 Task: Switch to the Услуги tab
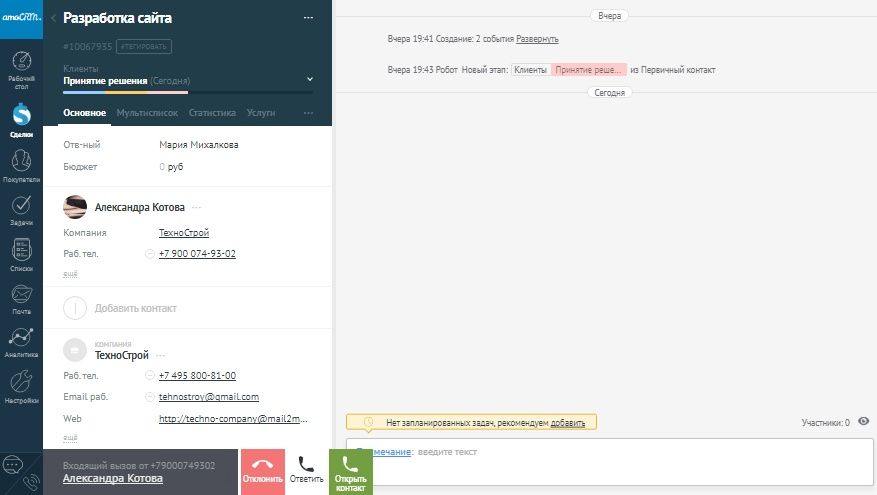tap(261, 113)
